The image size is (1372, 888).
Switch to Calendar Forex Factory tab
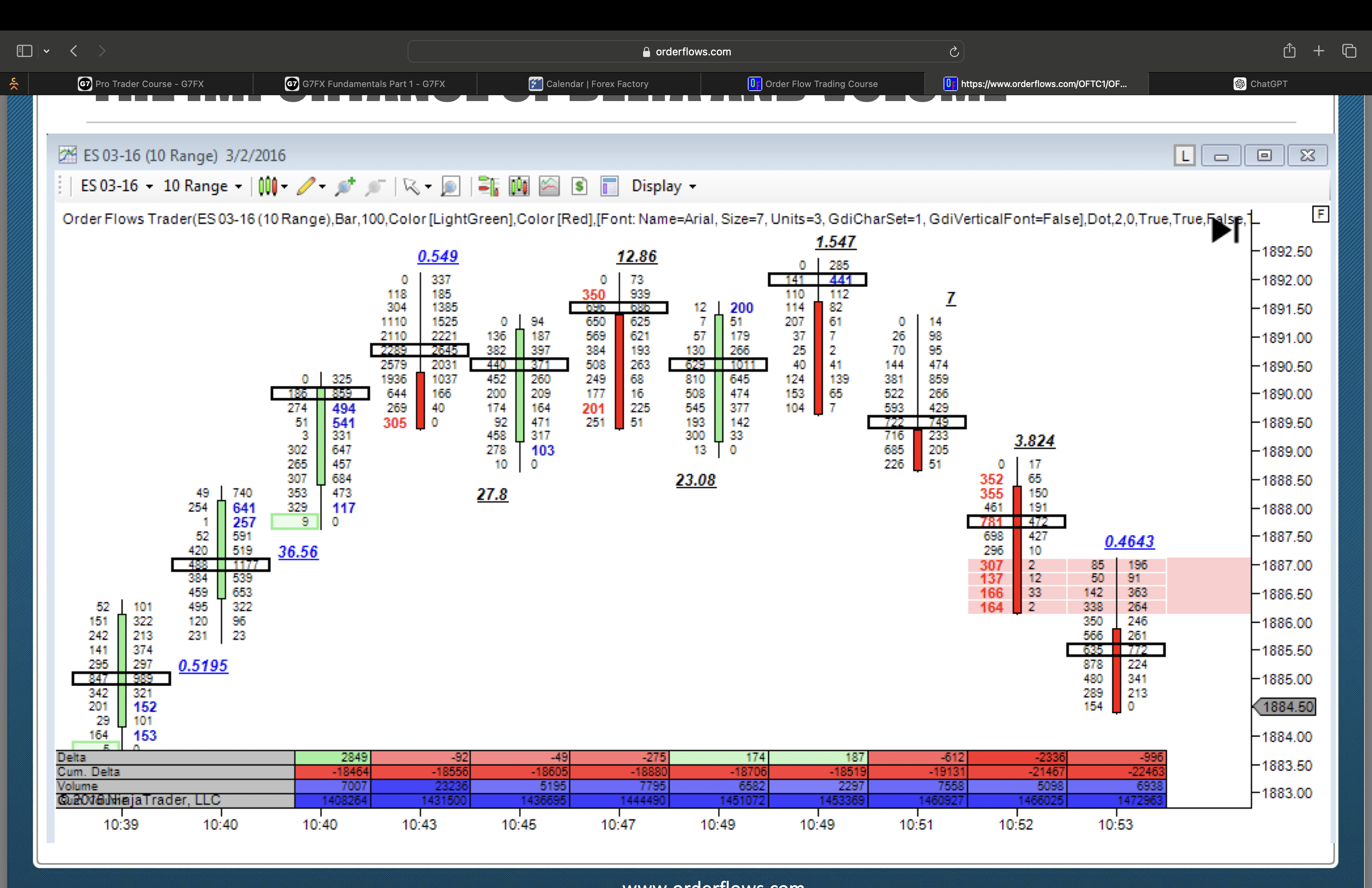[x=589, y=83]
